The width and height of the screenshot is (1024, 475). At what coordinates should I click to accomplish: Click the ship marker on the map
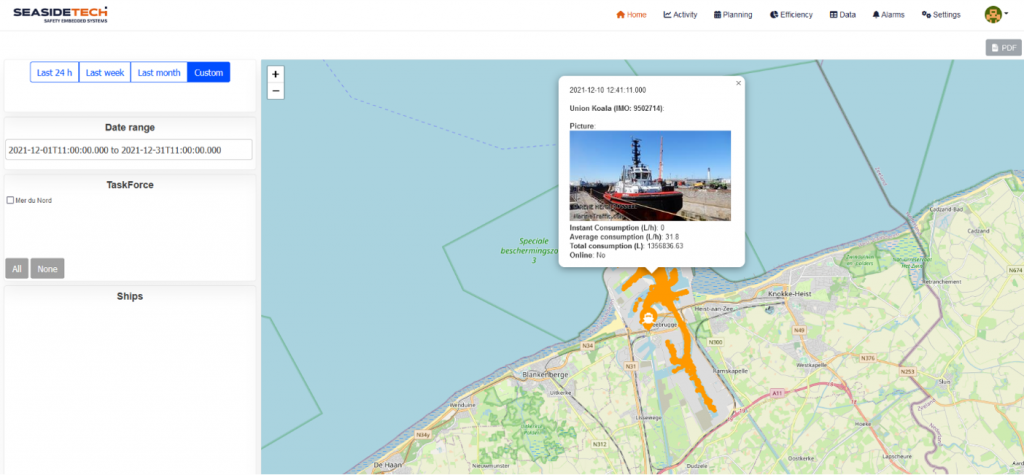point(649,319)
